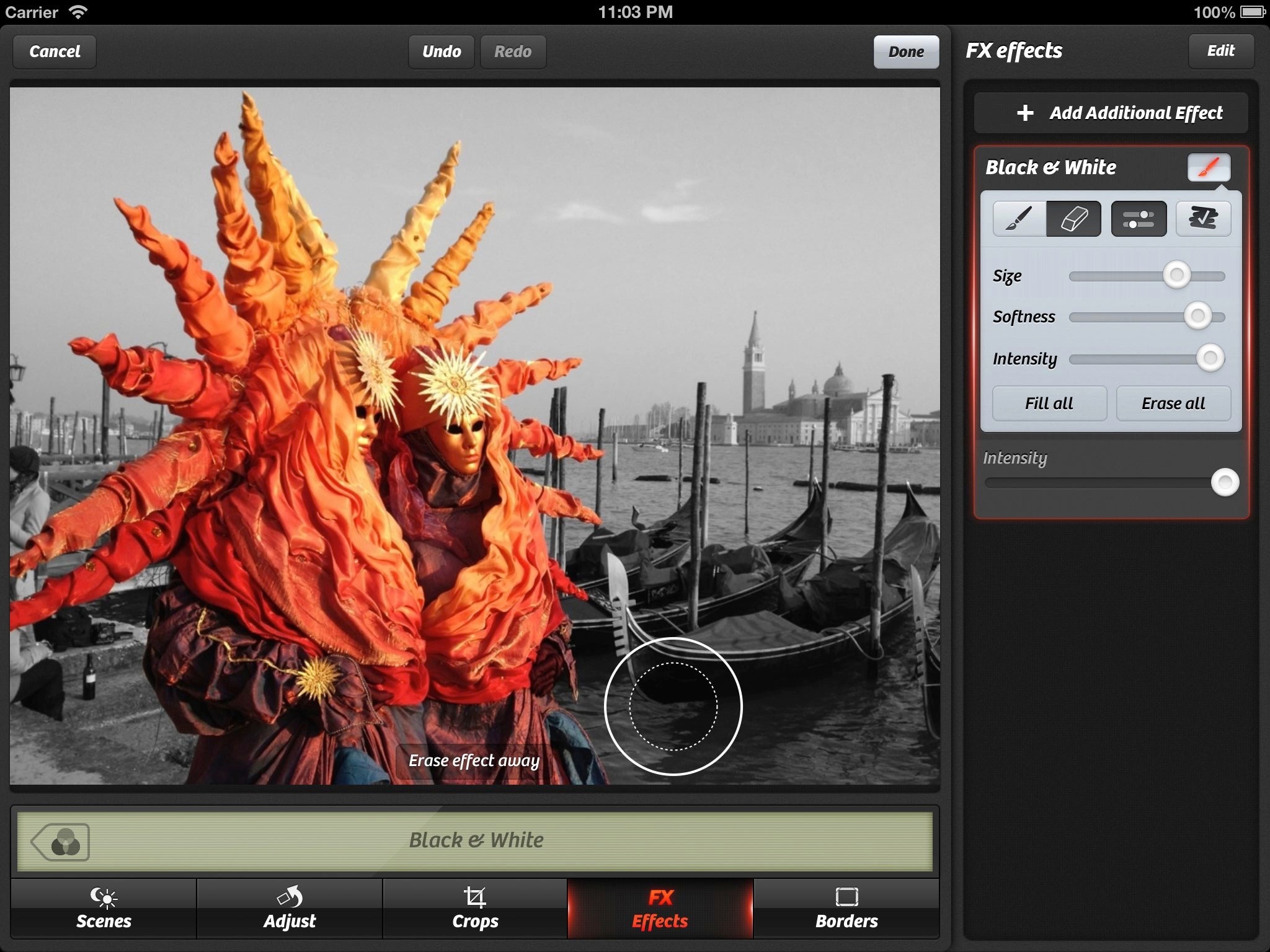
Task: Cancel the photo editing session
Action: [x=55, y=51]
